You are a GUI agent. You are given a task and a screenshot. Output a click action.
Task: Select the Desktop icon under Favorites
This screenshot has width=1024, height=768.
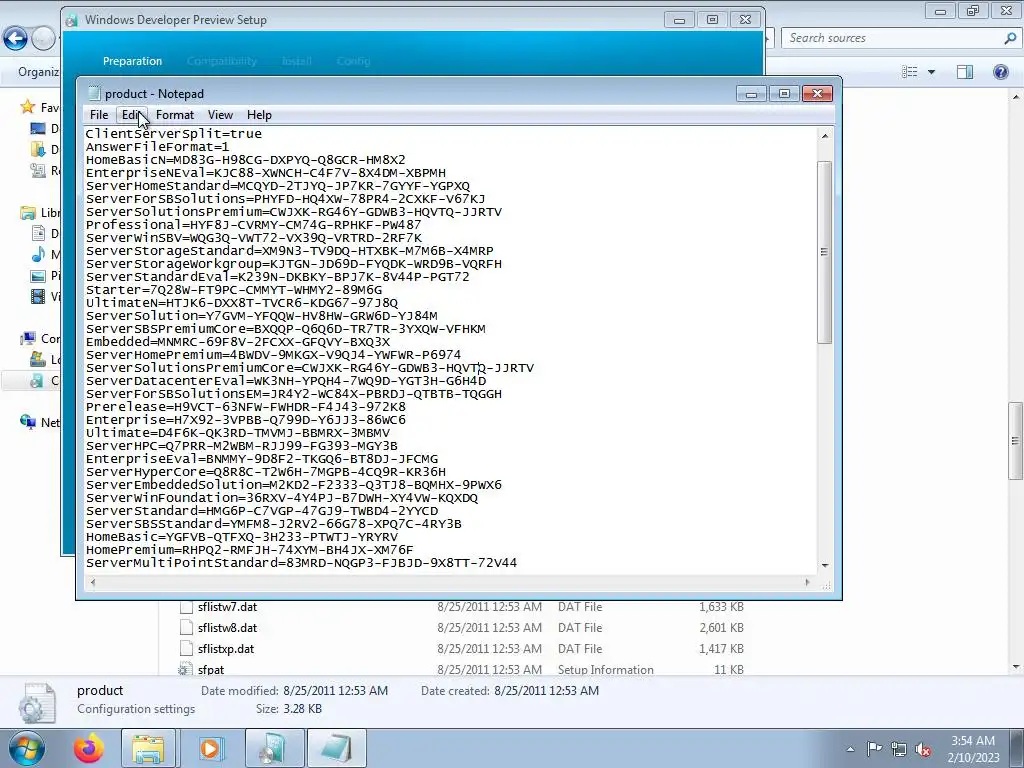(38, 129)
